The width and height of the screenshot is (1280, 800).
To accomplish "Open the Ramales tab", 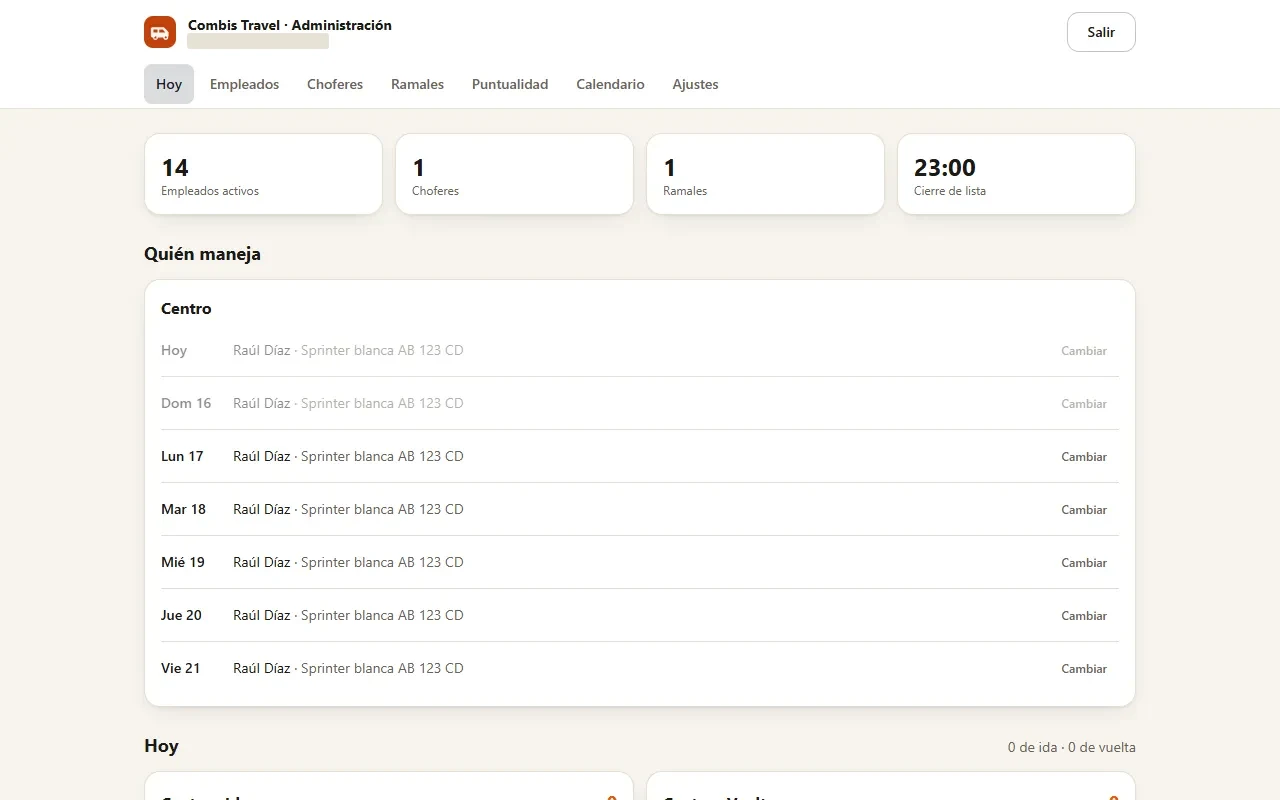I will 417,84.
